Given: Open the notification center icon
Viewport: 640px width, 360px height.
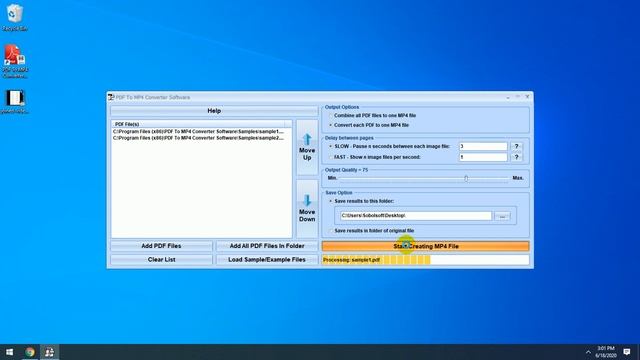Looking at the screenshot, I should pos(627,352).
